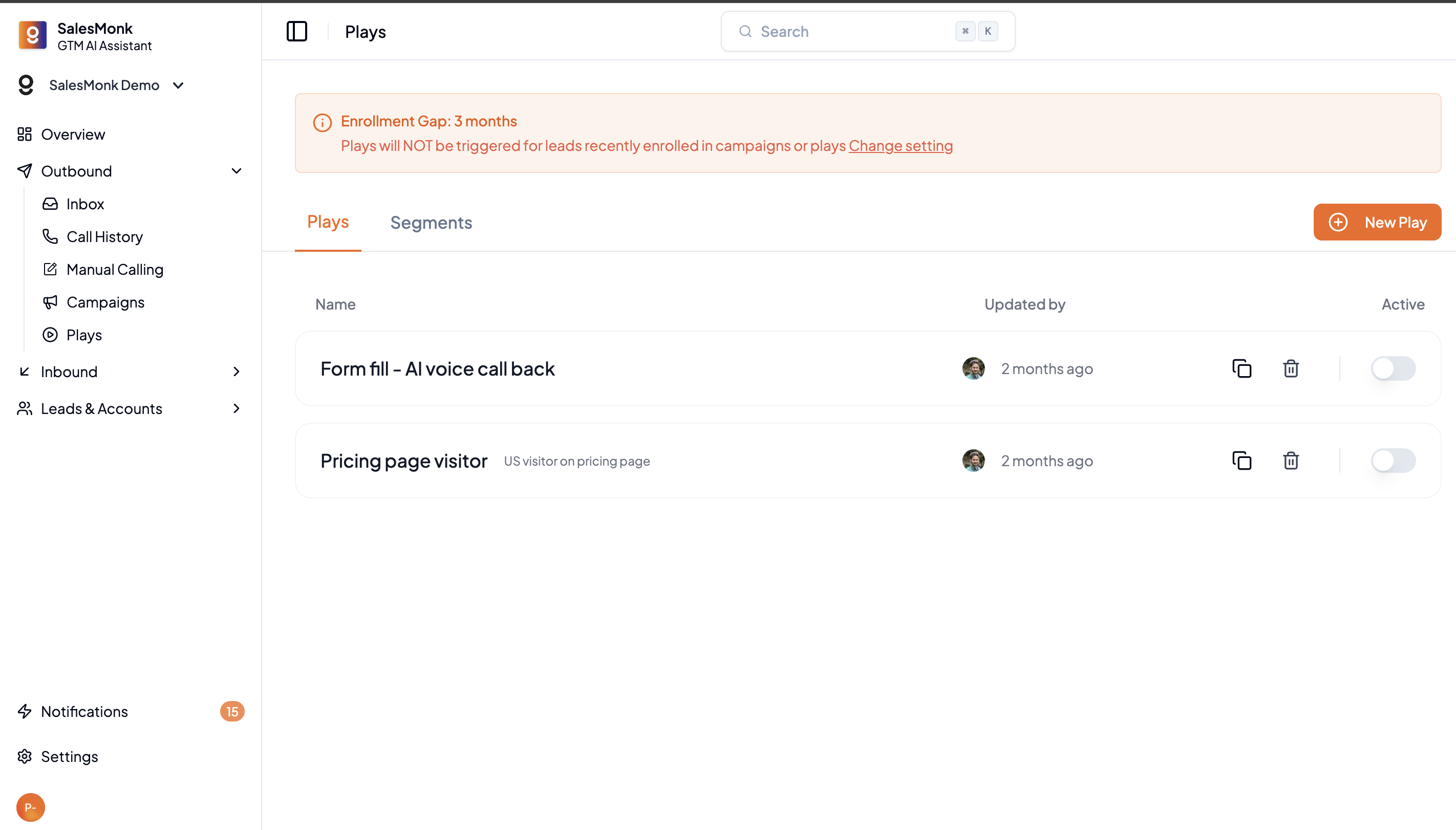The width and height of the screenshot is (1456, 830).
Task: Open the Inbox sidebar item
Action: (85, 204)
